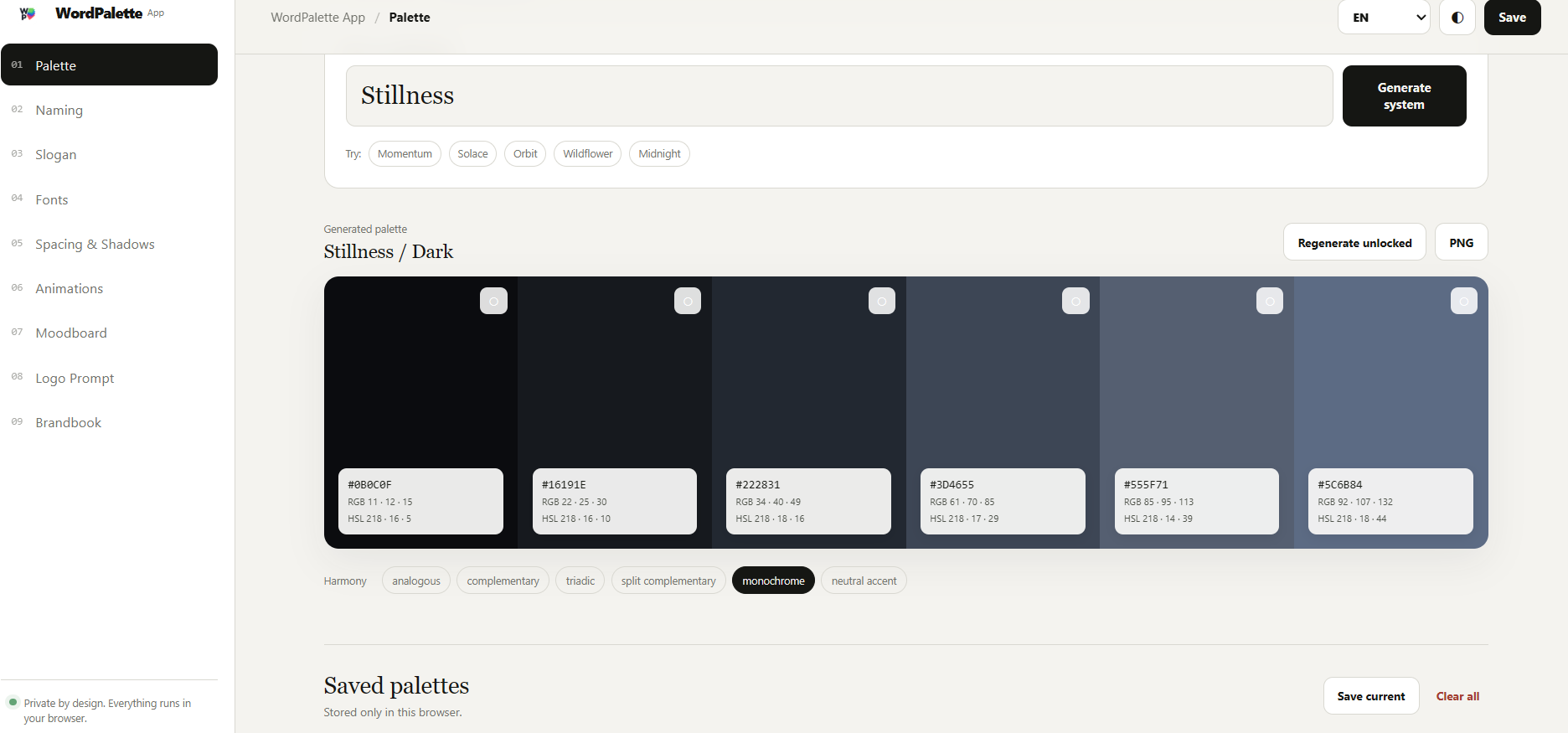Try the Solace suggestion chip
This screenshot has width=1568, height=733.
(472, 153)
